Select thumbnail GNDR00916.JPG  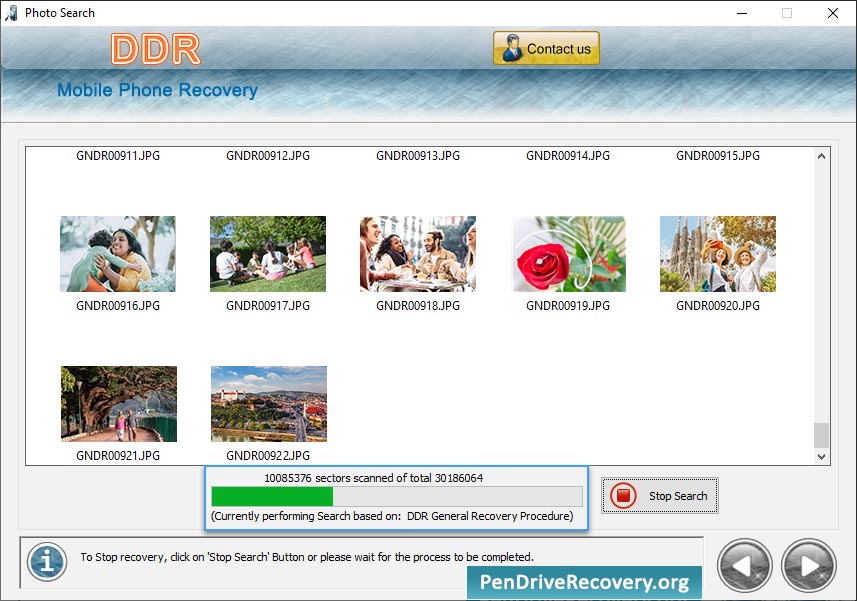pyautogui.click(x=118, y=254)
